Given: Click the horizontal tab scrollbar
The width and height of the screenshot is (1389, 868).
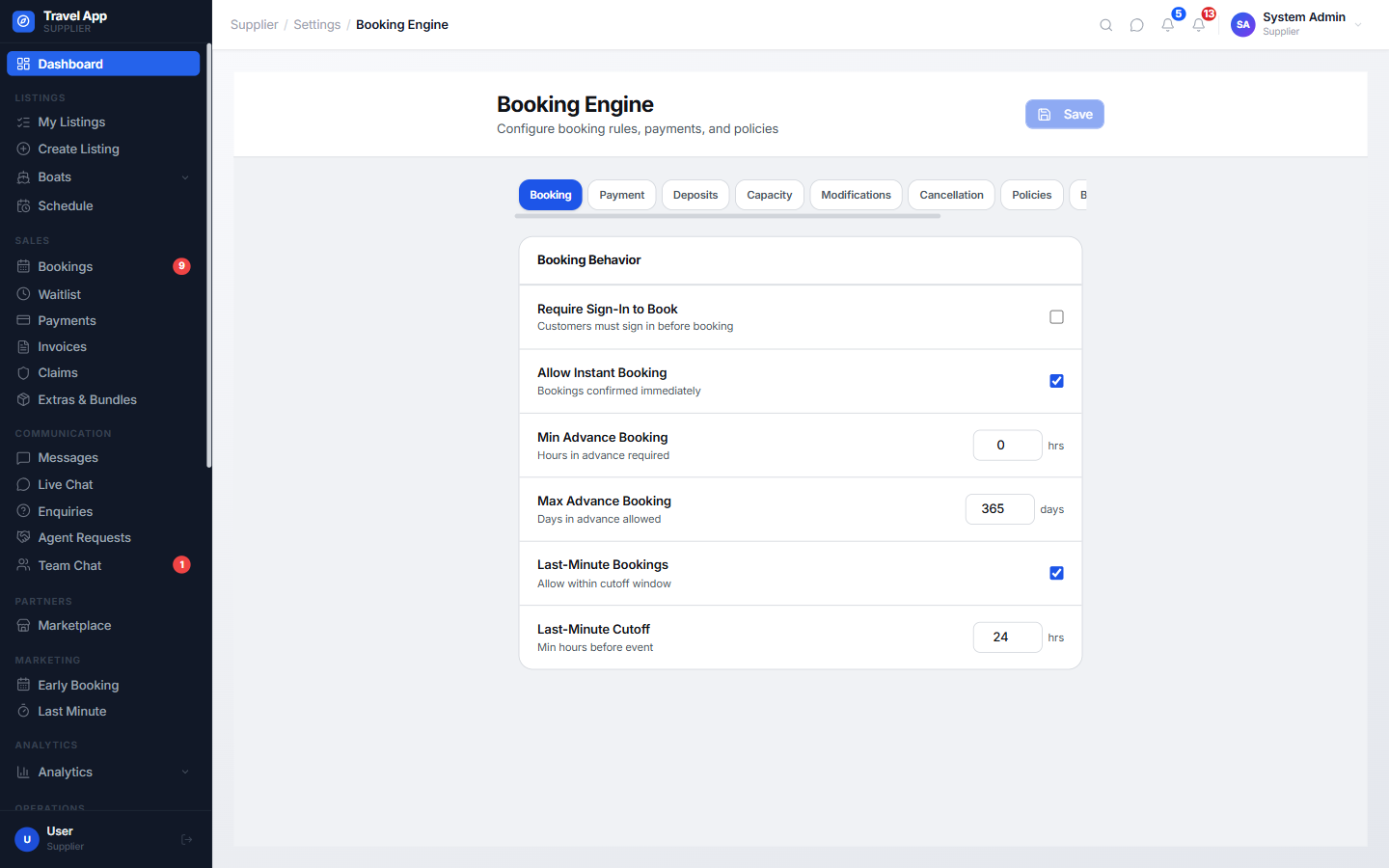Looking at the screenshot, I should [x=728, y=216].
